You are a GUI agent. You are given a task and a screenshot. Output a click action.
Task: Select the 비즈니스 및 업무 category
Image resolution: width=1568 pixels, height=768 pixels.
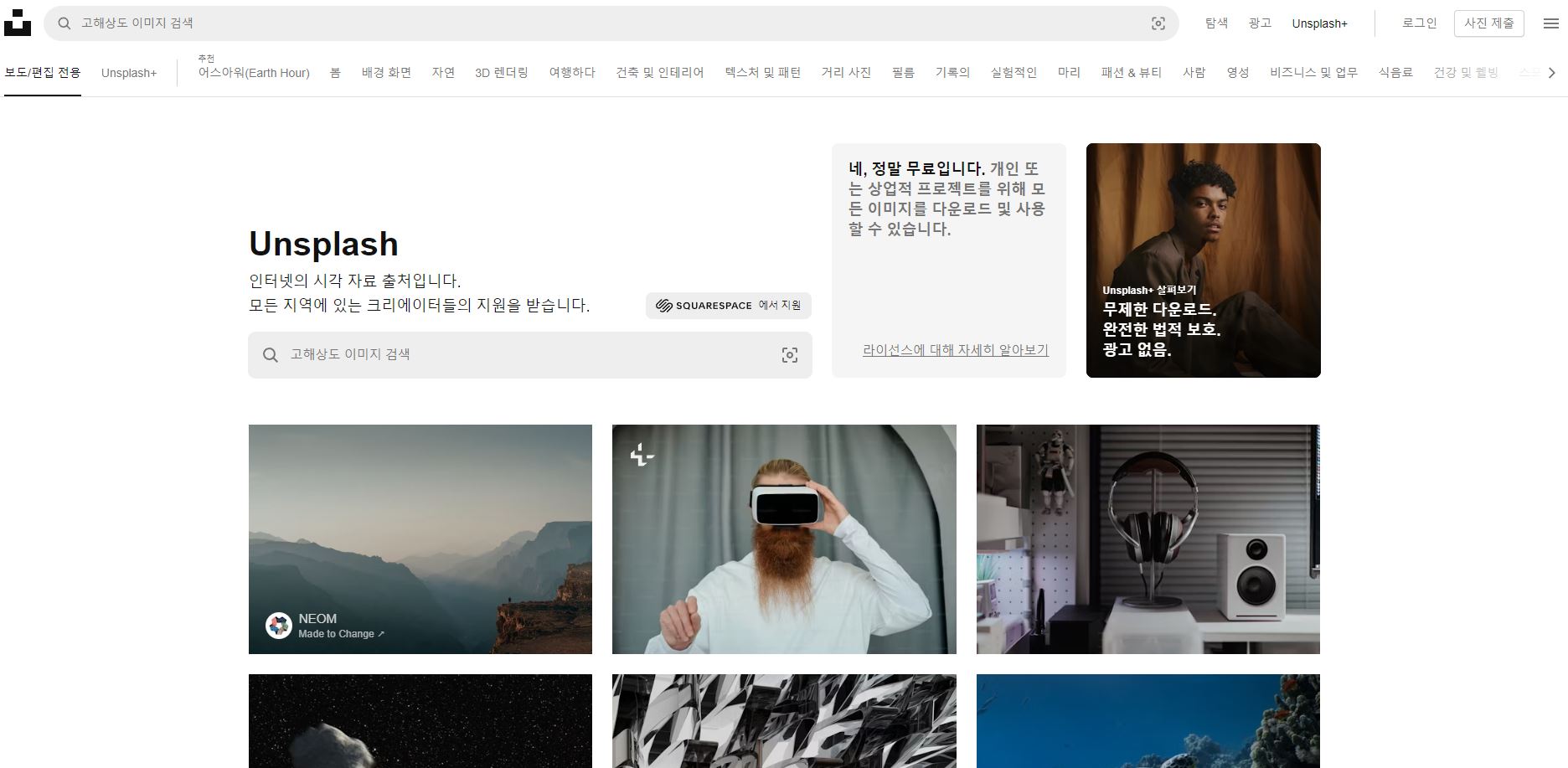pyautogui.click(x=1313, y=73)
